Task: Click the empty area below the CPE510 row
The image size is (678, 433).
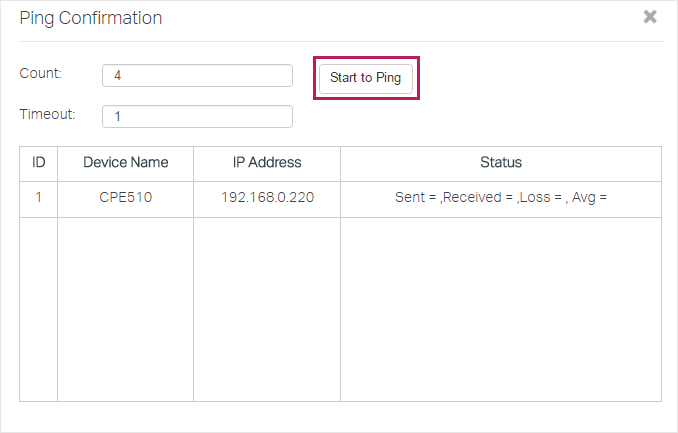Action: (125, 309)
